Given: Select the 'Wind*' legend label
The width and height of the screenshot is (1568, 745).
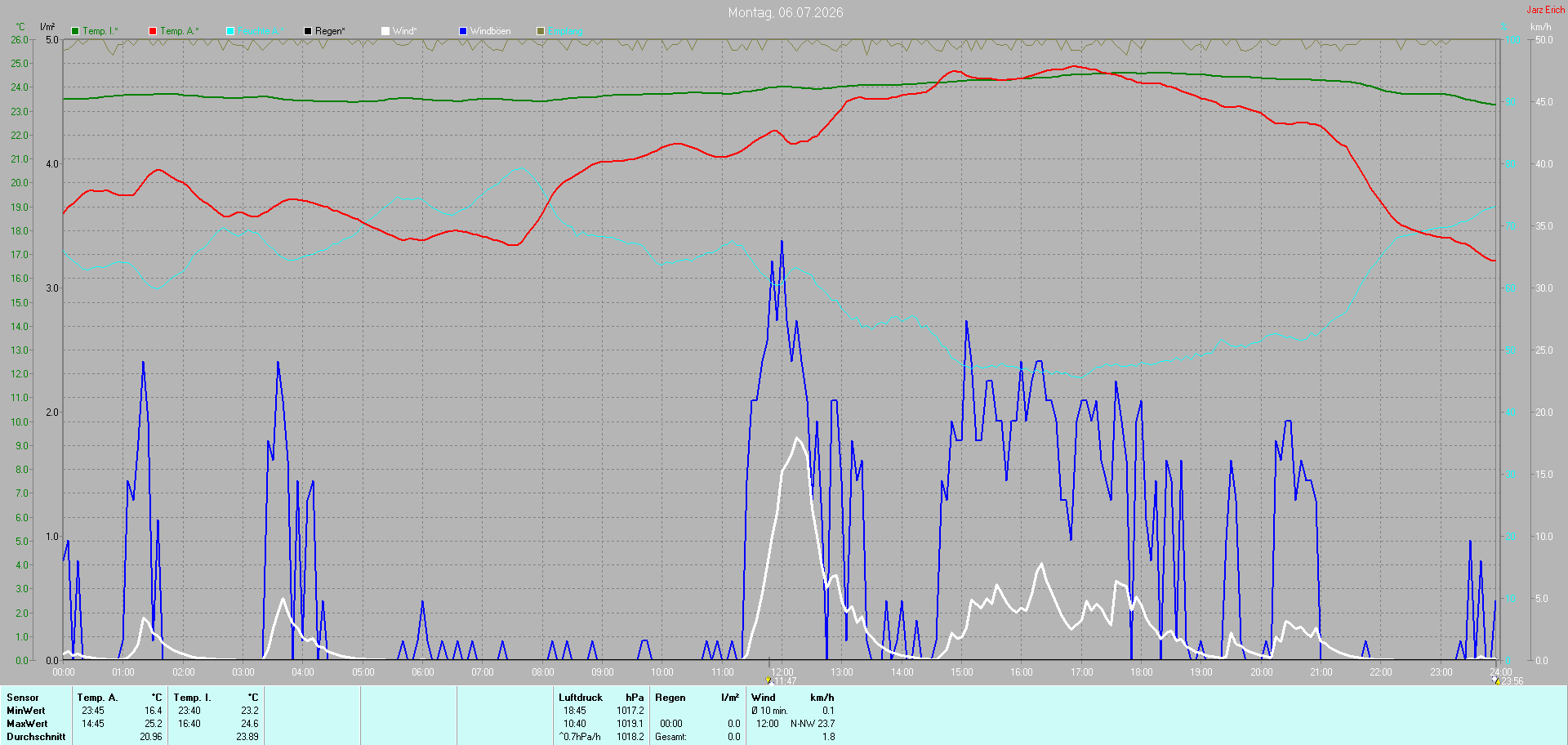Looking at the screenshot, I should pos(404,31).
